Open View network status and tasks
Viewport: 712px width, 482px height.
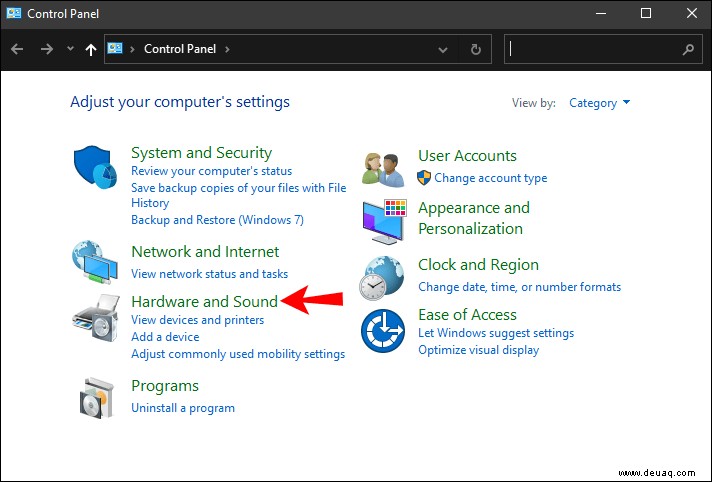pyautogui.click(x=209, y=274)
